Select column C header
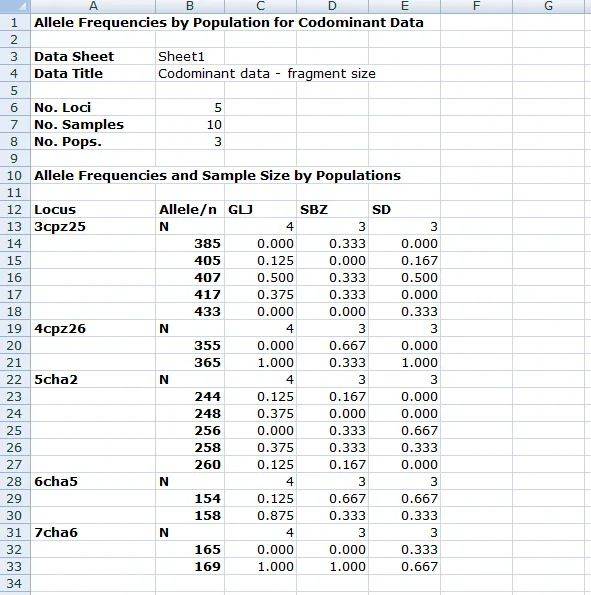This screenshot has width=591, height=595. pyautogui.click(x=260, y=6)
